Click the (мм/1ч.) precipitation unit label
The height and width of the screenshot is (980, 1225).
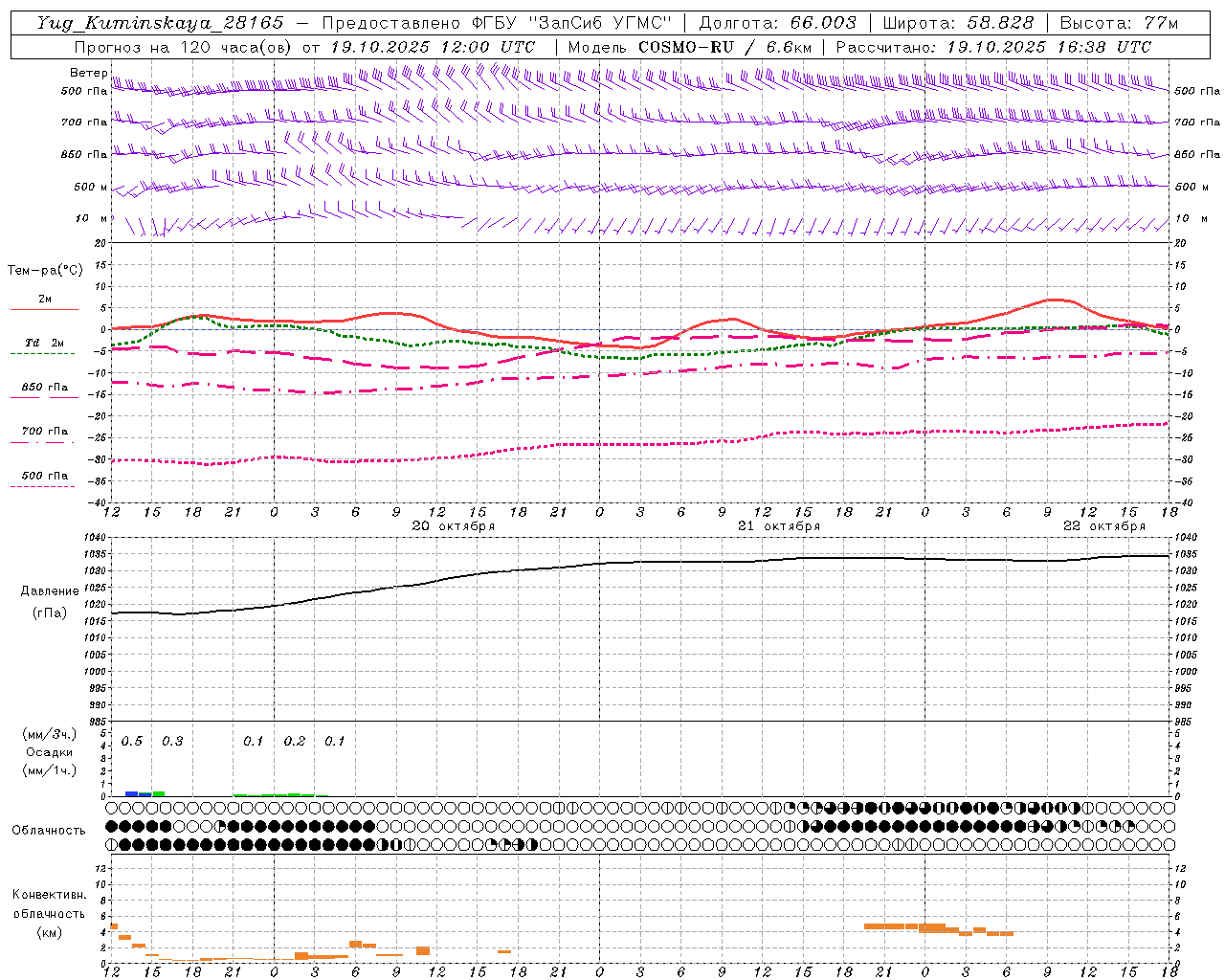[x=49, y=770]
